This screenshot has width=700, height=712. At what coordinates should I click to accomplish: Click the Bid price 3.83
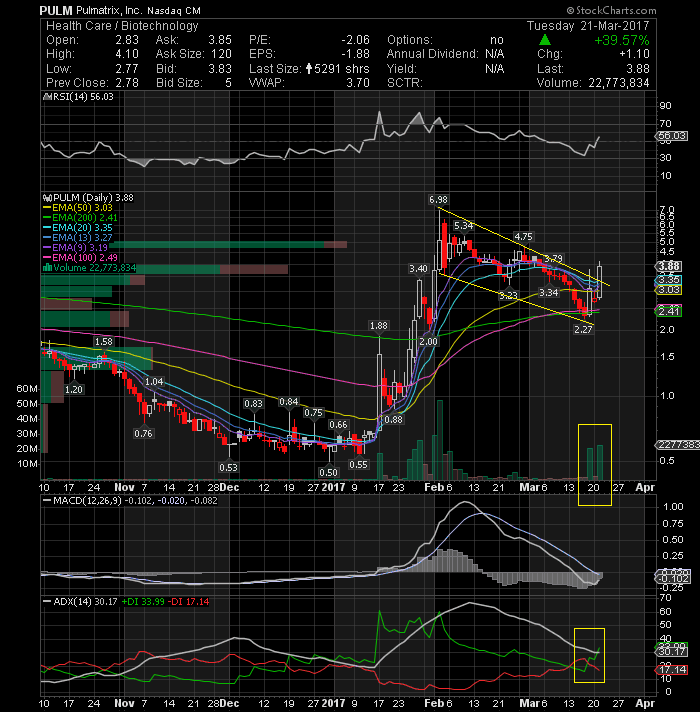click(x=220, y=69)
